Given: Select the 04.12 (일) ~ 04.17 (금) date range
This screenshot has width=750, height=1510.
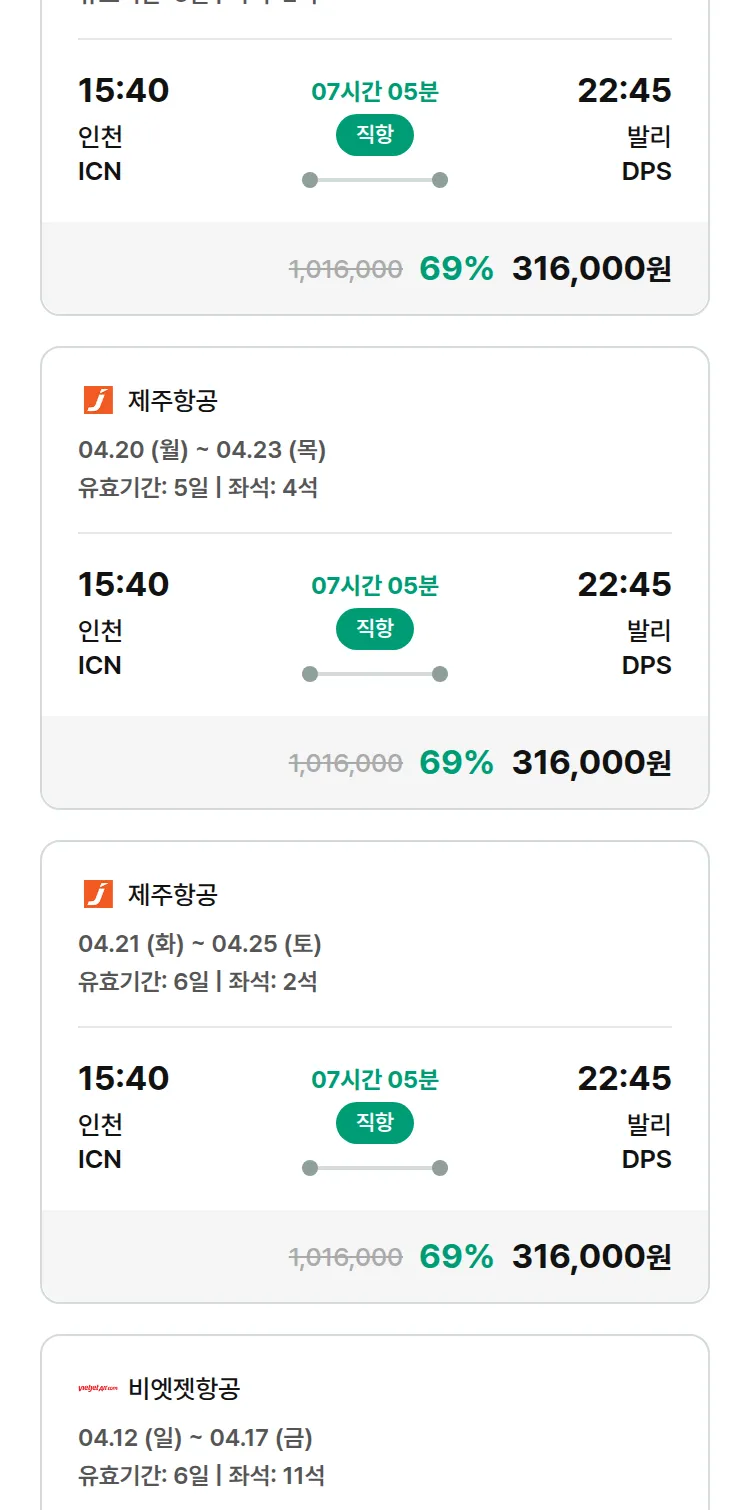Looking at the screenshot, I should (x=195, y=1438).
